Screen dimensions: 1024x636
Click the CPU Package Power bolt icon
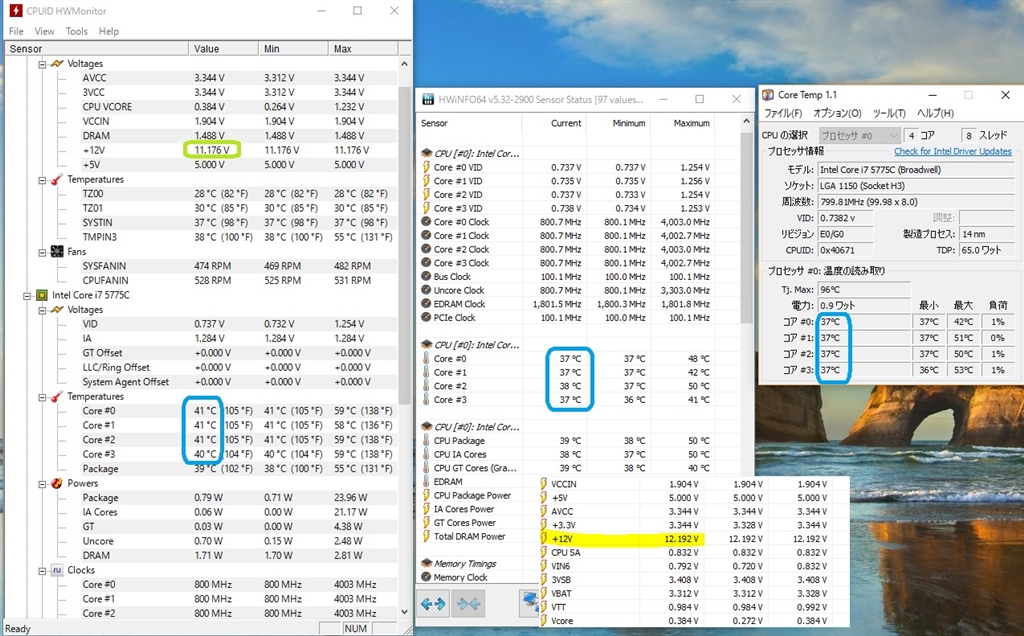click(426, 496)
